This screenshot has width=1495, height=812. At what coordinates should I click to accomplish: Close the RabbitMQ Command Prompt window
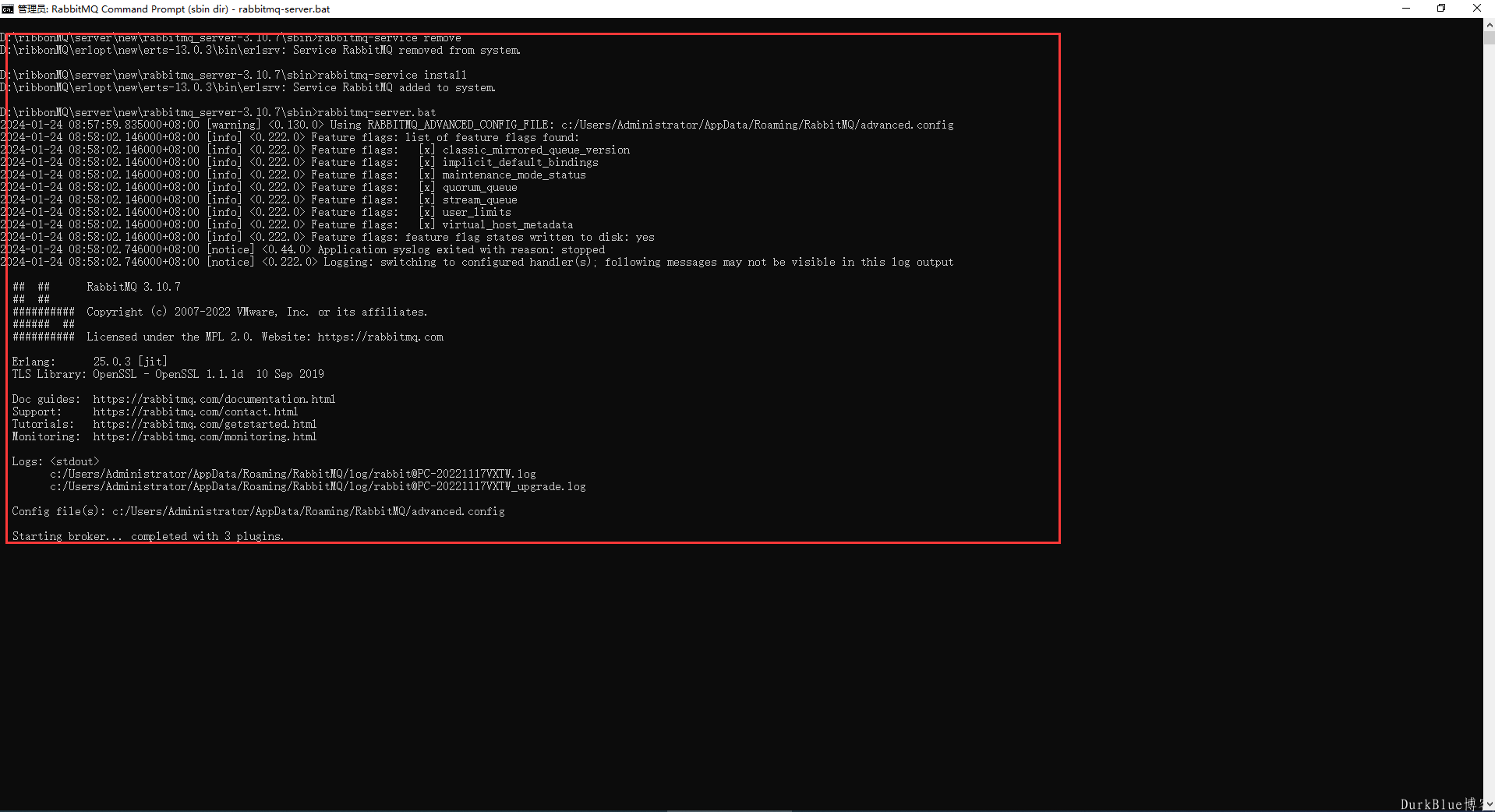point(1476,9)
